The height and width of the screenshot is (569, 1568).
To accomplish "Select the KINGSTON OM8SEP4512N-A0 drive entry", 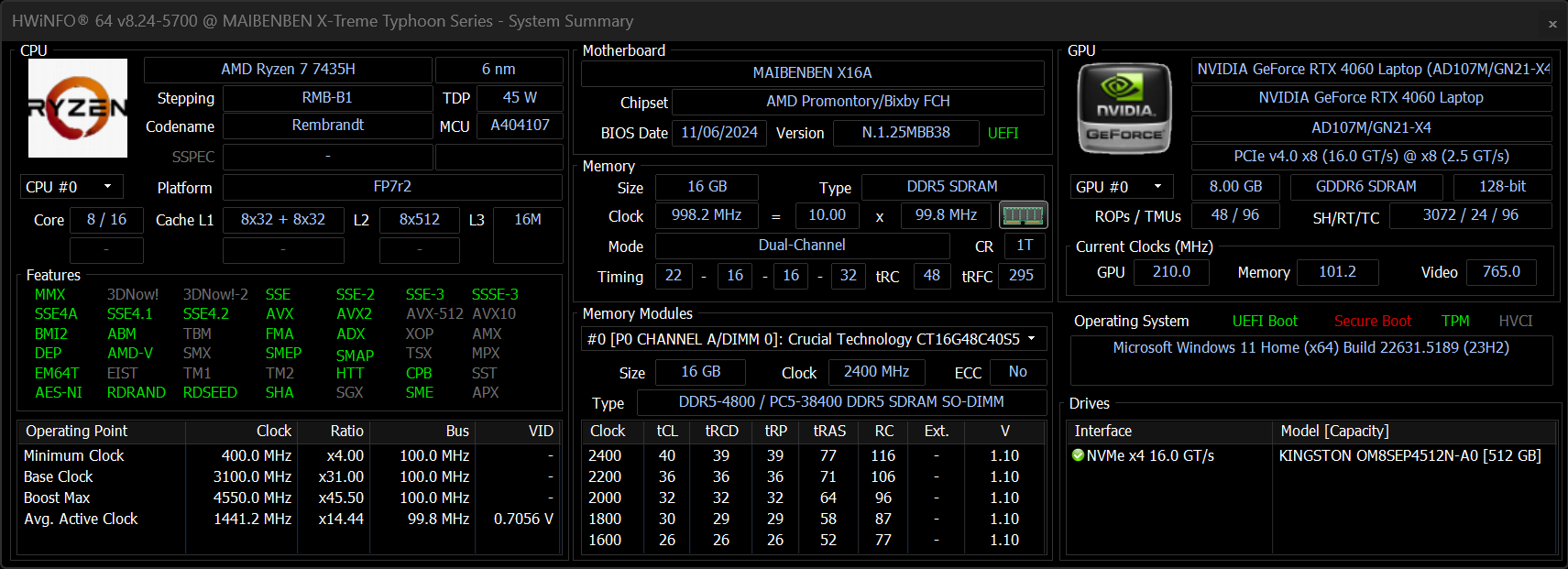I will (x=1409, y=455).
